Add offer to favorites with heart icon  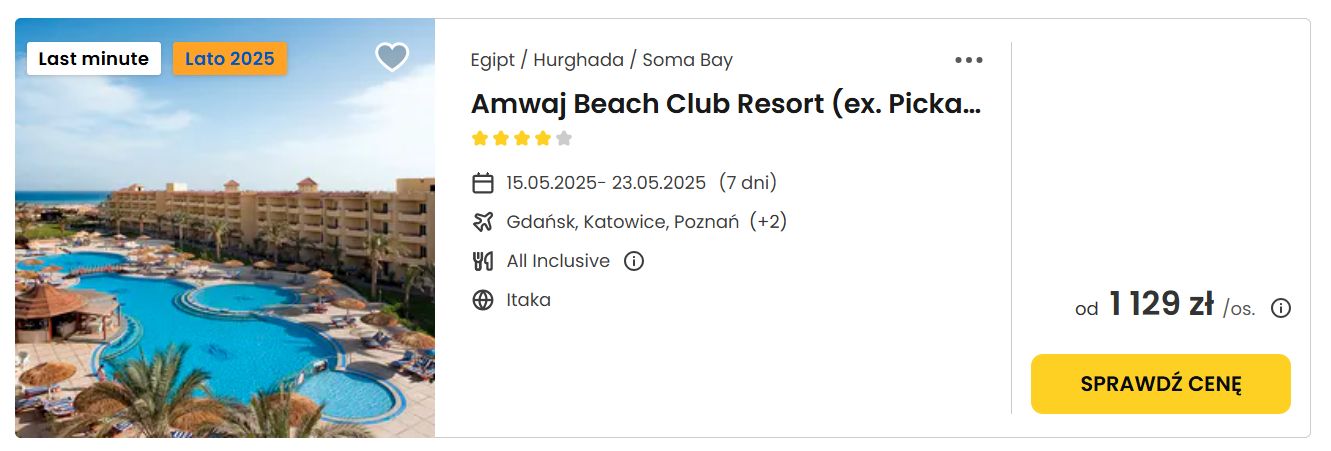pos(392,57)
